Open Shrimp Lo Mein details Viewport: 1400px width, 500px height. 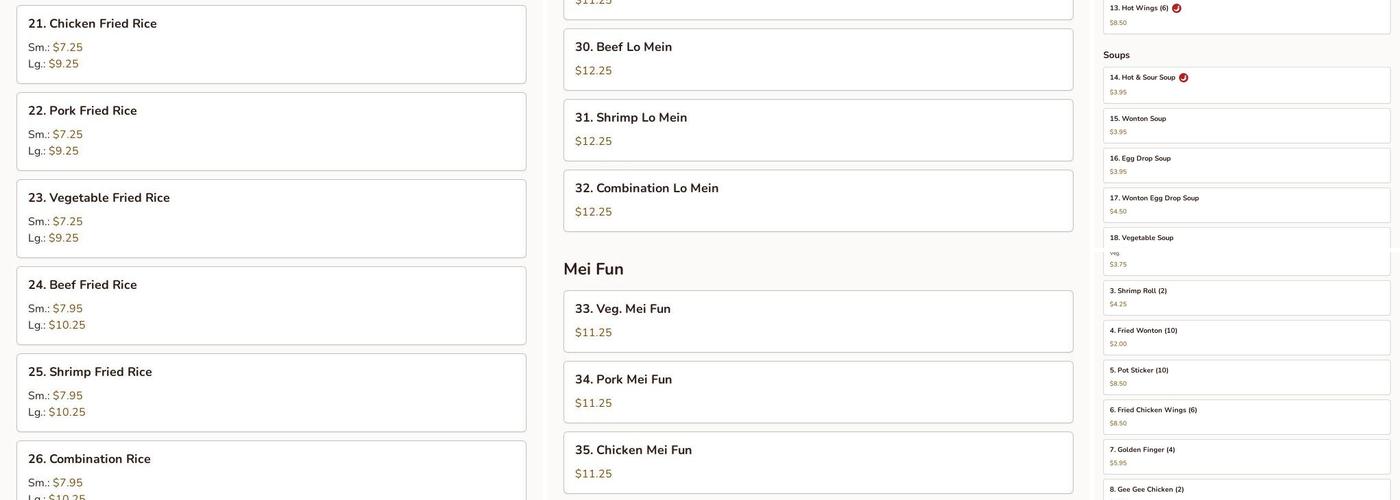point(818,130)
